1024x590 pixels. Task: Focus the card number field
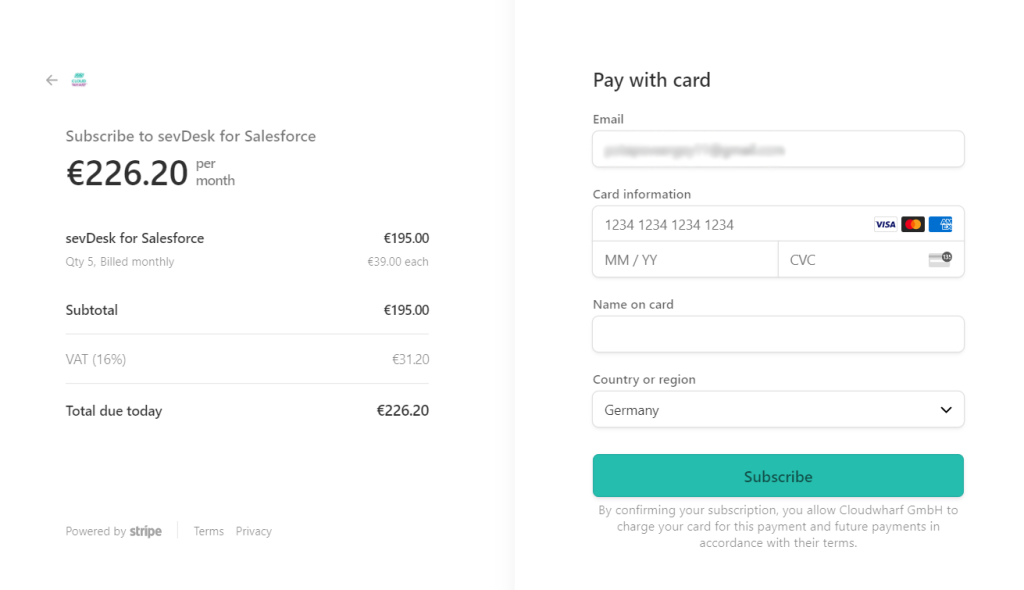[x=730, y=225]
